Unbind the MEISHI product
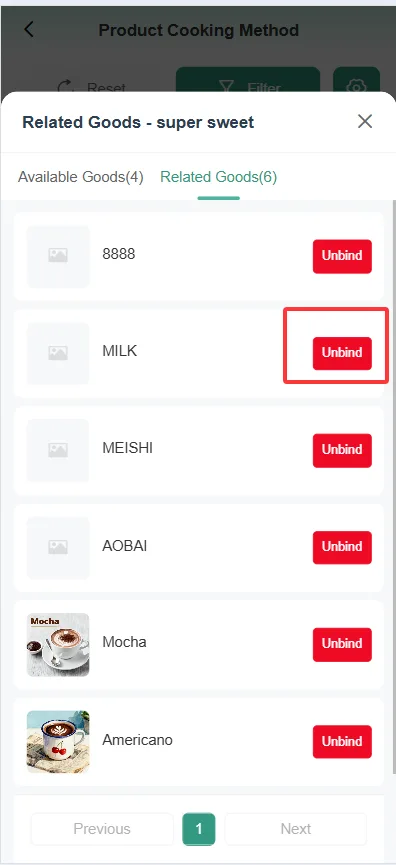The image size is (396, 865). 342,450
